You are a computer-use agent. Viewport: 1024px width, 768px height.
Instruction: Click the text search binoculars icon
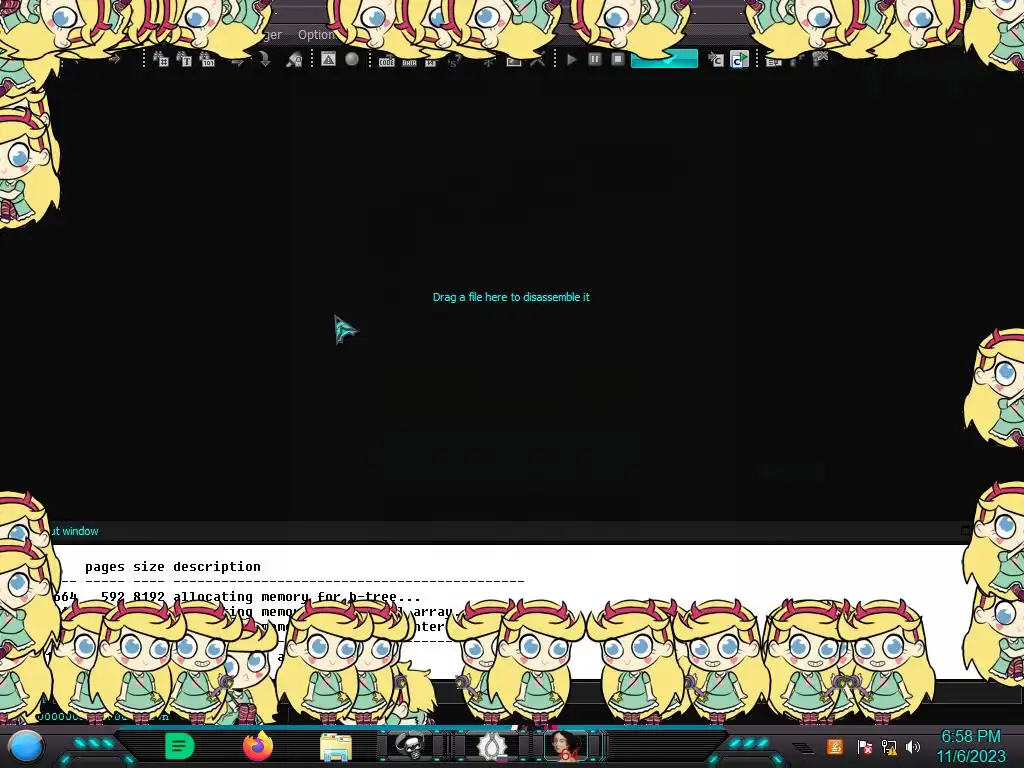[x=184, y=59]
